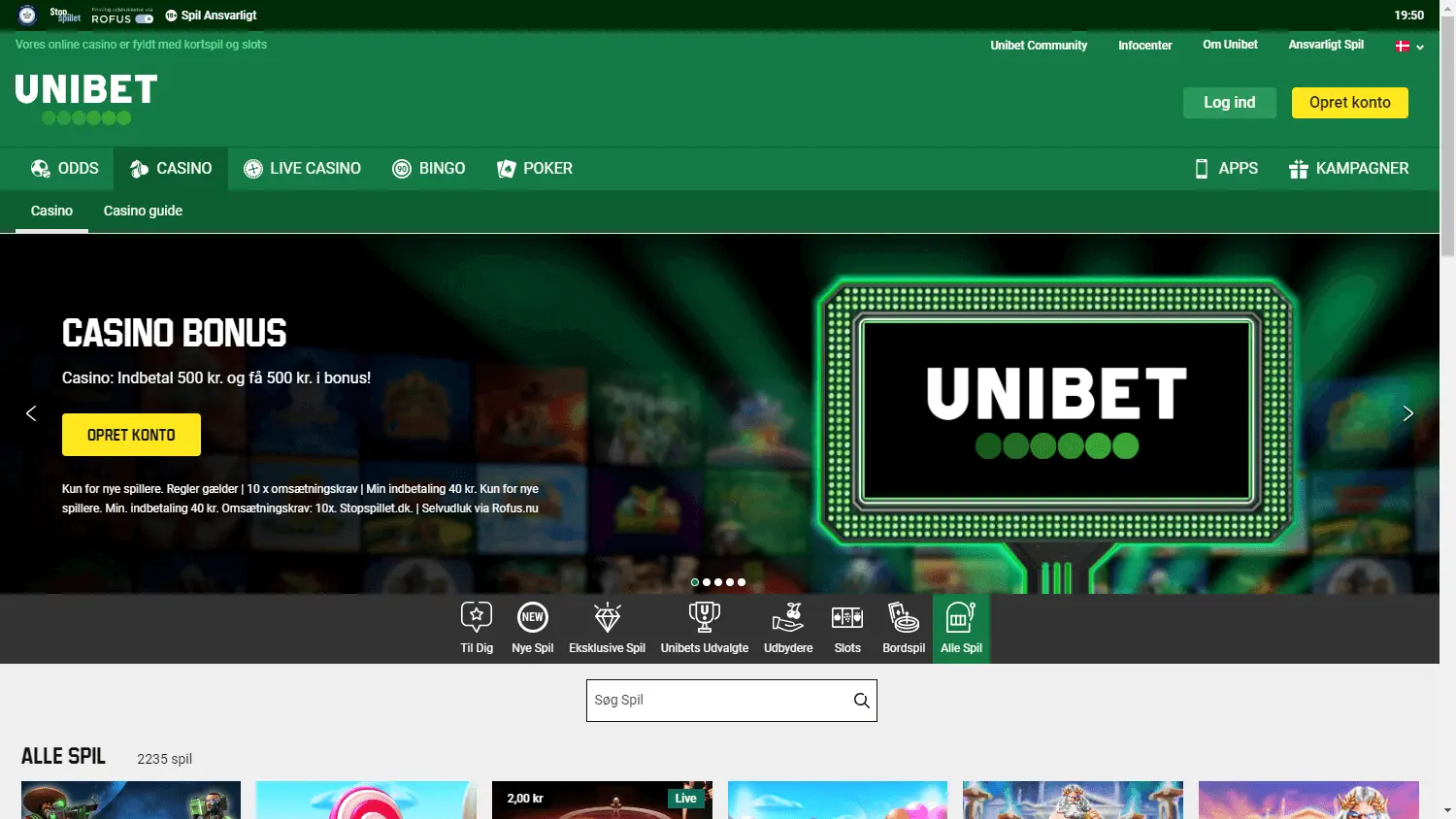Select Alle Spil category icon
This screenshot has height=819, width=1456.
(x=961, y=628)
